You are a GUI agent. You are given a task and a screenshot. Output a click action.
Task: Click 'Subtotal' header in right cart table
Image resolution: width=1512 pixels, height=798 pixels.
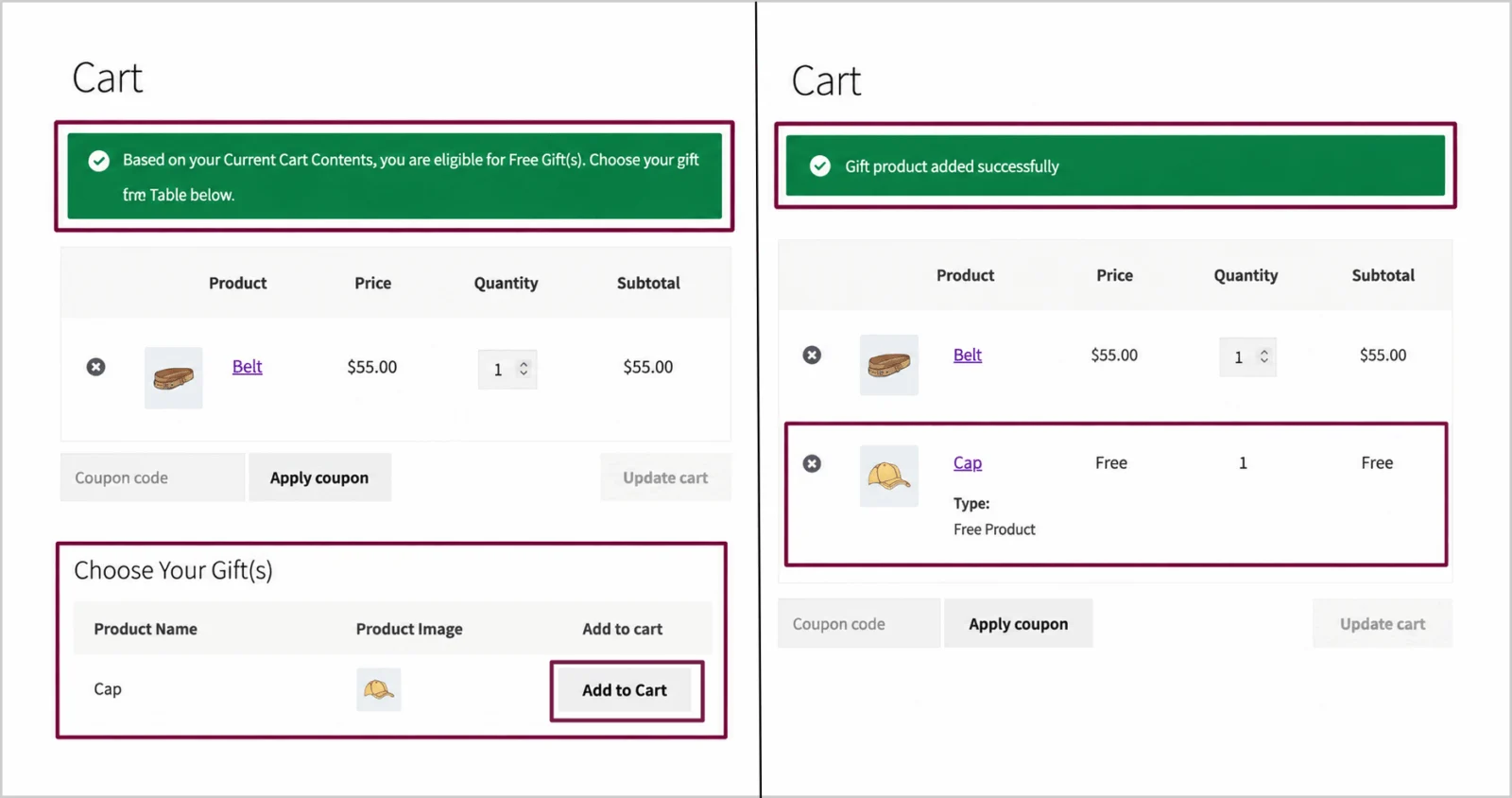[1383, 275]
